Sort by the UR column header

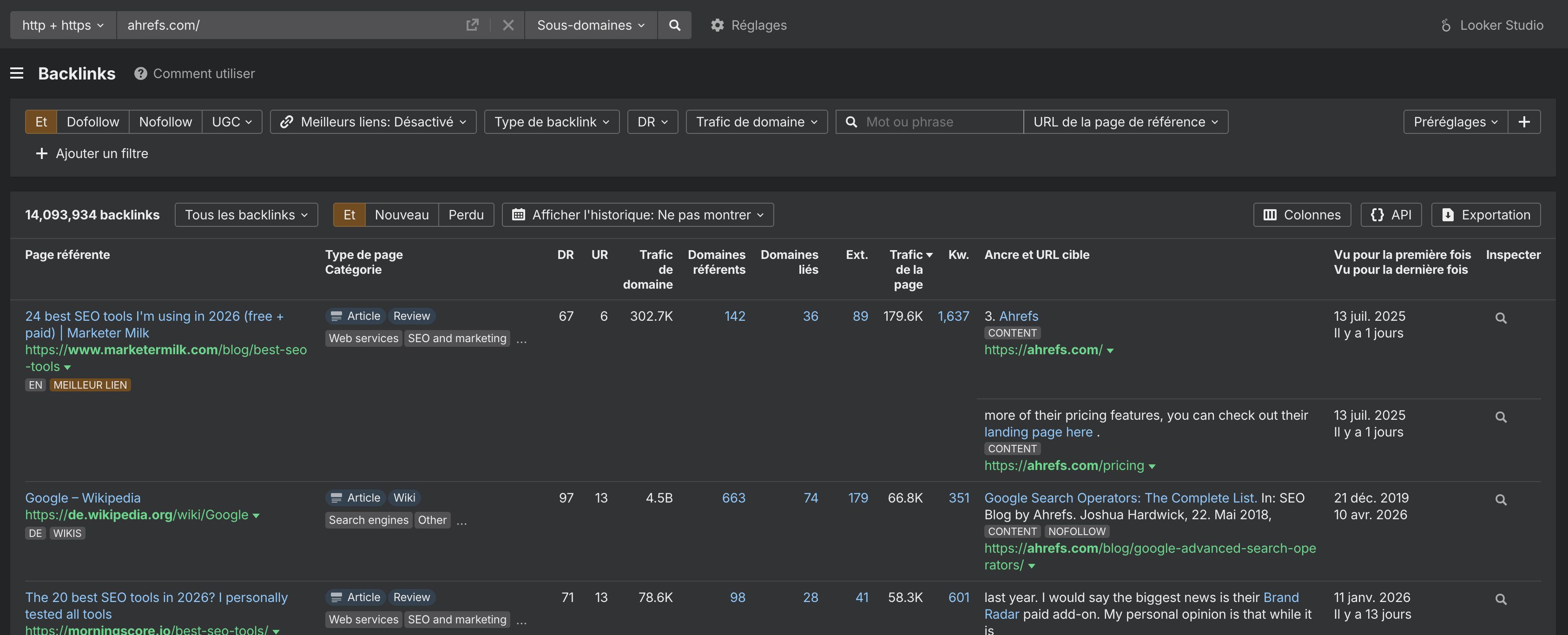600,254
